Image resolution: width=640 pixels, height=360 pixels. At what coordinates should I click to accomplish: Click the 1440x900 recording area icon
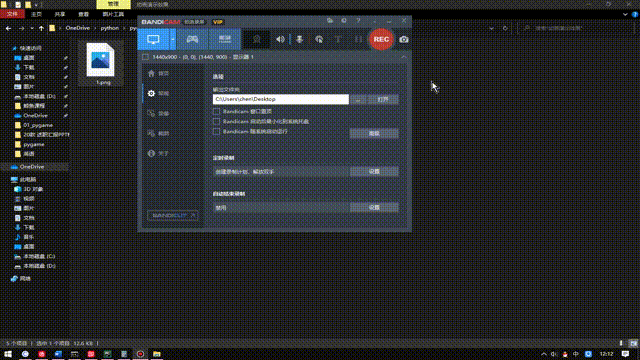pyautogui.click(x=145, y=57)
